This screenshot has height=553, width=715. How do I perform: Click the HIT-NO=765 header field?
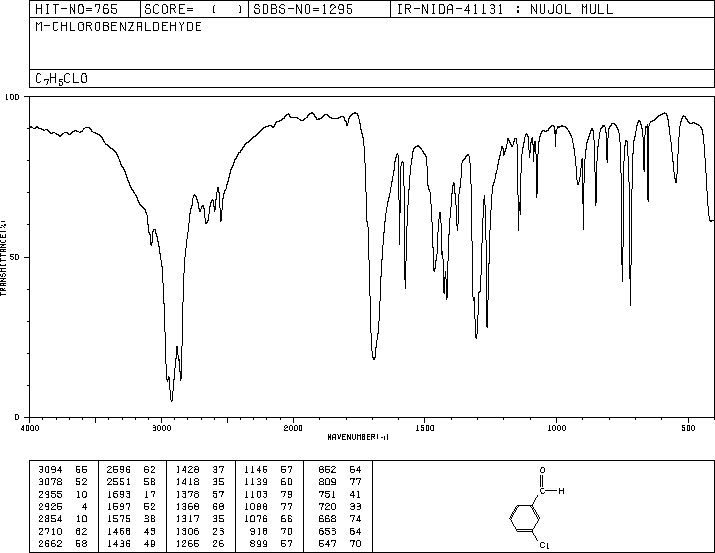coord(67,10)
